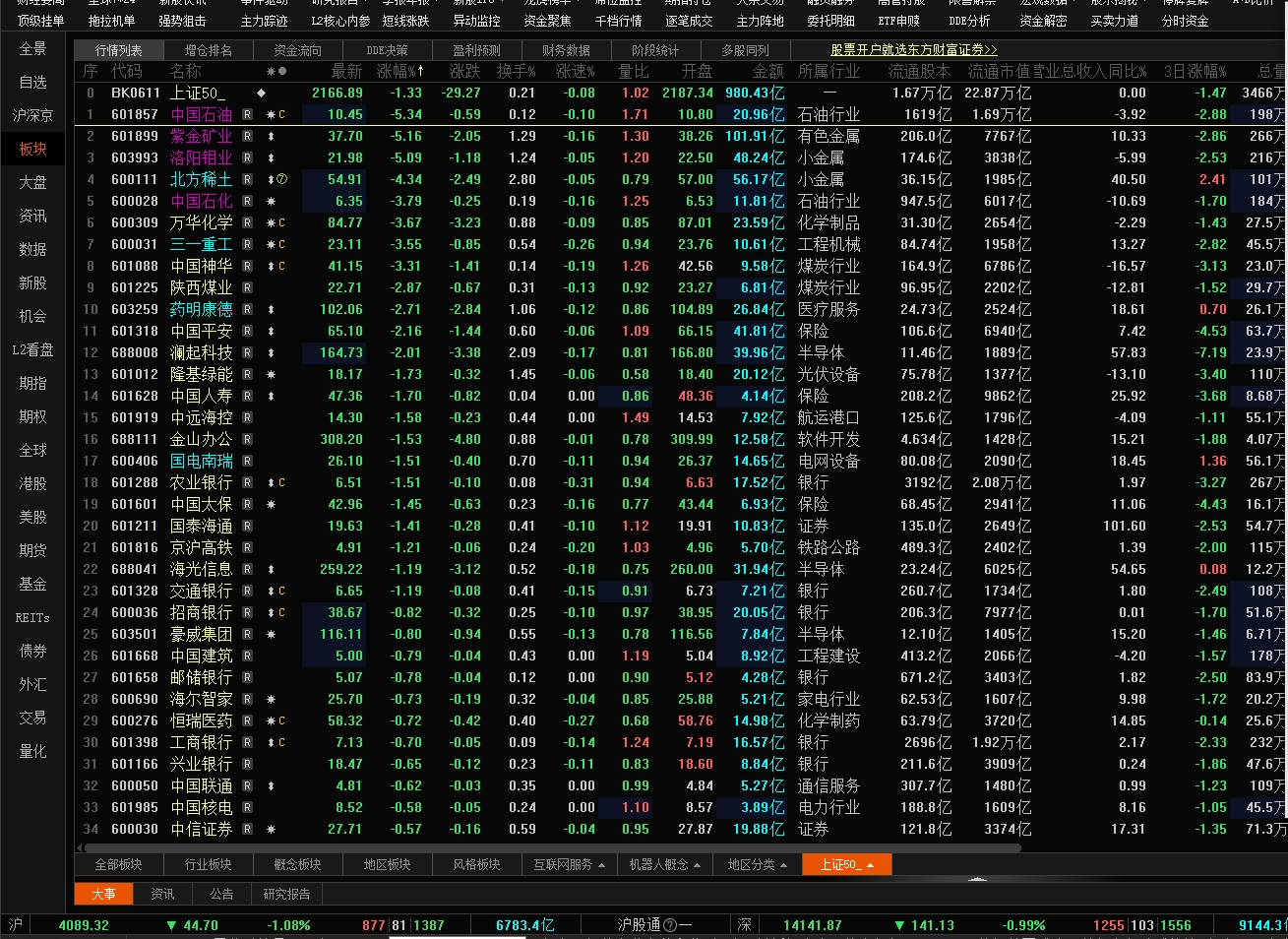Click the help icon beside 沪股通
This screenshot has height=939, width=1288.
tap(670, 925)
